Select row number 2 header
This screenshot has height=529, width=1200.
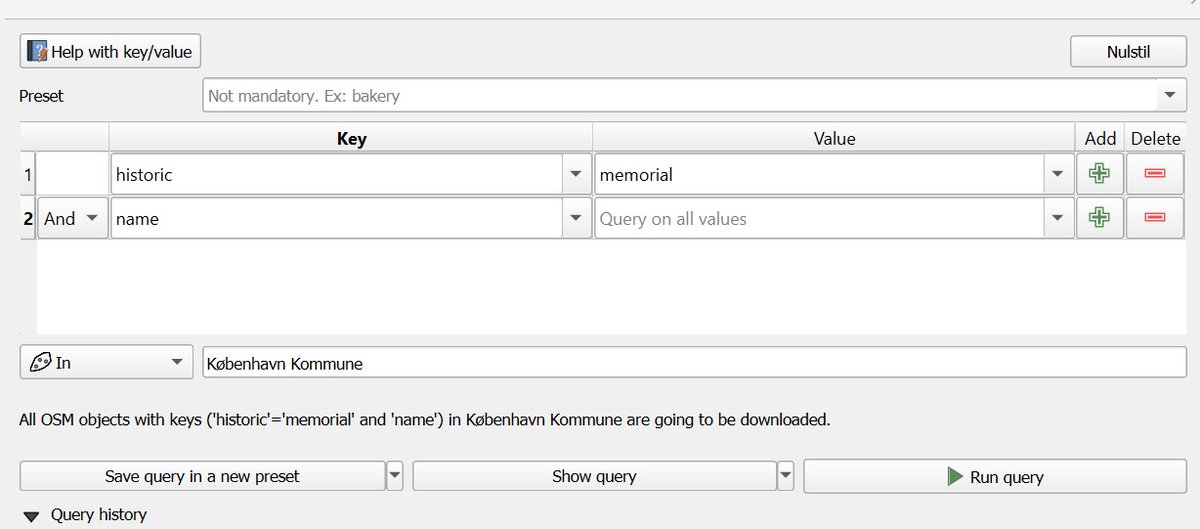tap(28, 218)
